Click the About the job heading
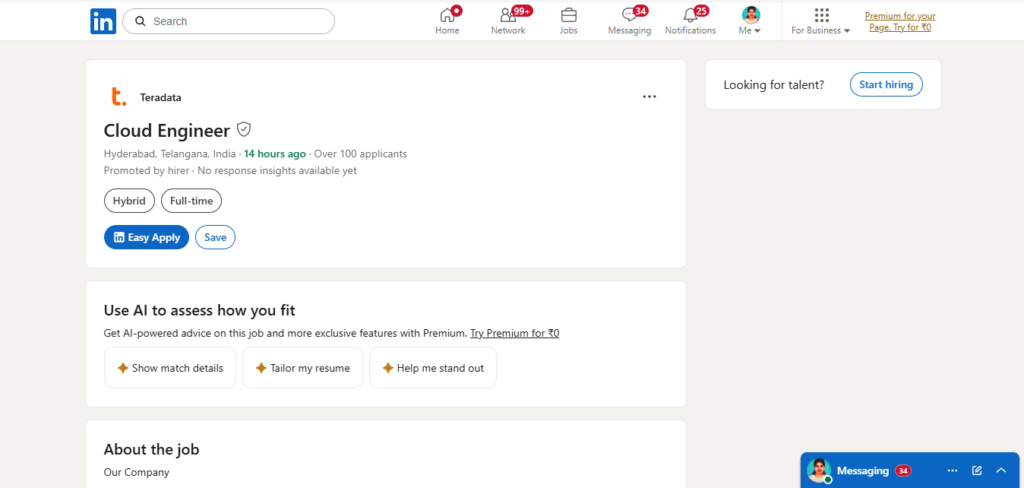Screen dimensions: 1024x488 pyautogui.click(x=152, y=449)
